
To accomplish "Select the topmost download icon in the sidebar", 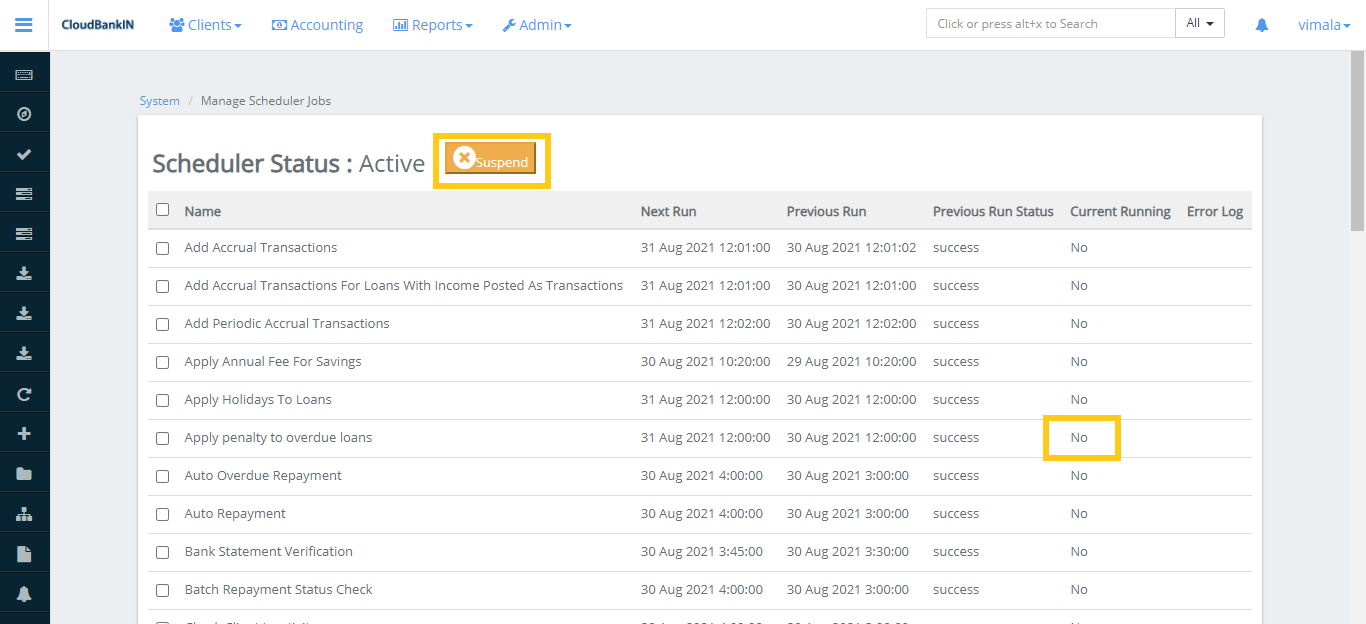I will [24, 272].
